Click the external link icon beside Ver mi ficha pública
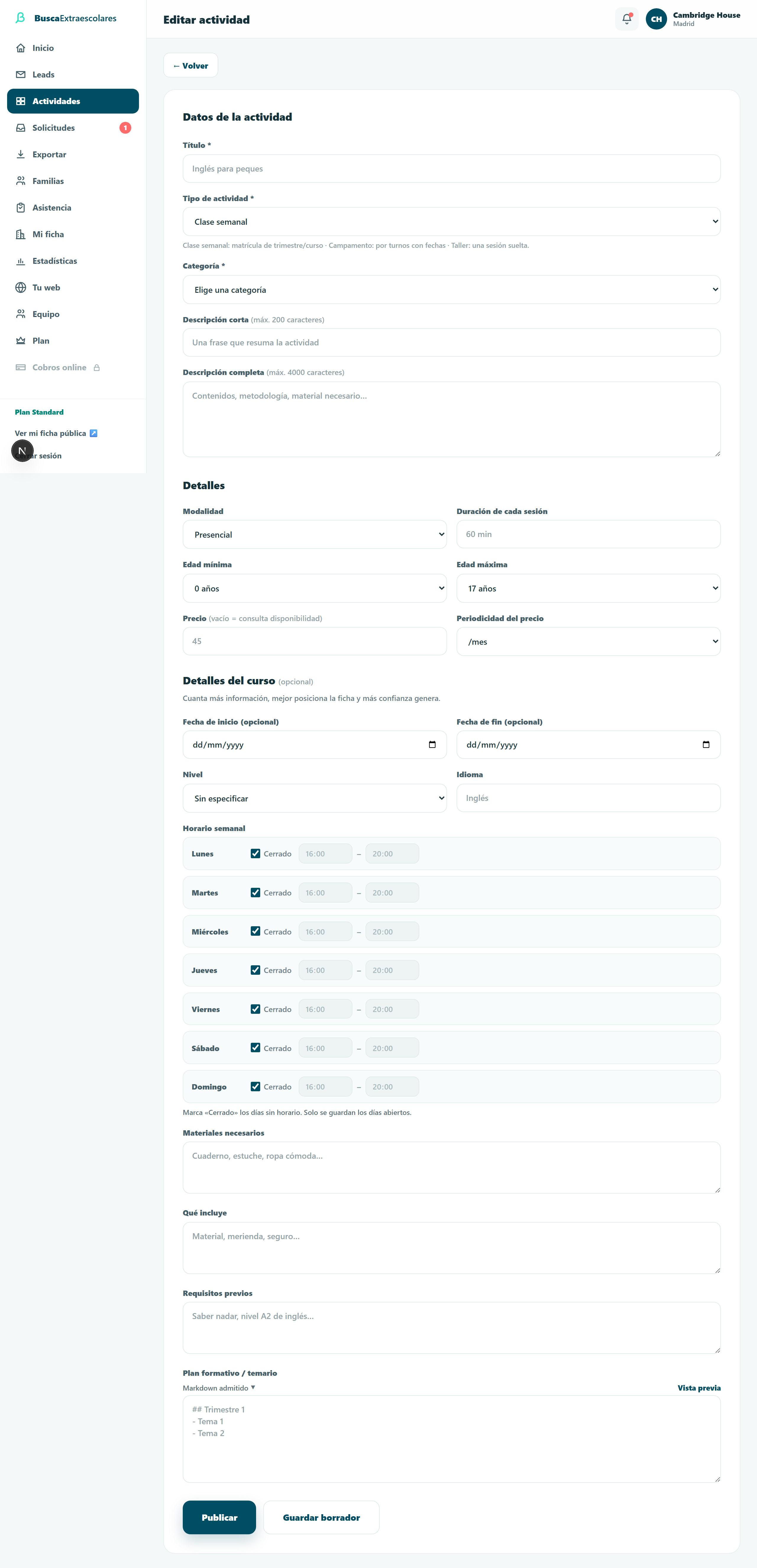Image resolution: width=757 pixels, height=1568 pixels. coord(94,433)
